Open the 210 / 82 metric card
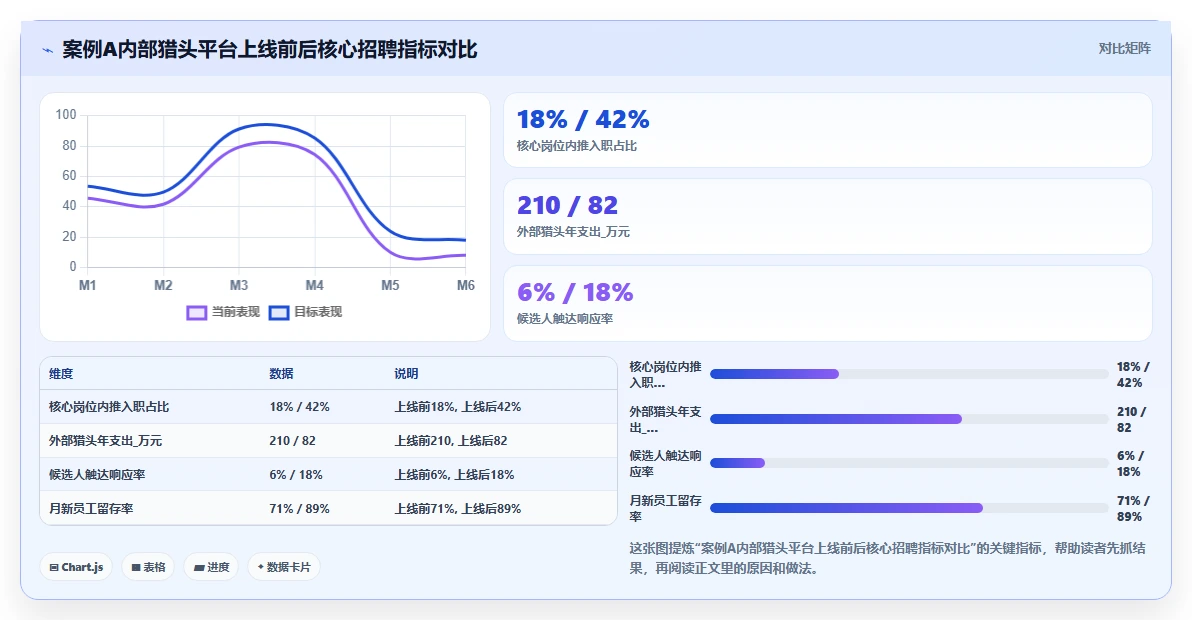This screenshot has height=620, width=1192. pyautogui.click(x=828, y=217)
